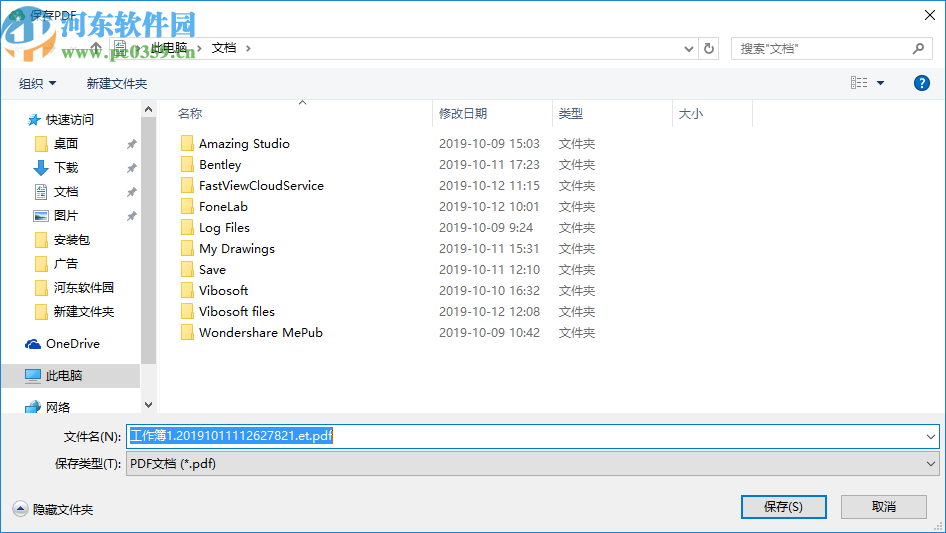Open 文档 in quick access
This screenshot has width=946, height=533.
pos(66,192)
